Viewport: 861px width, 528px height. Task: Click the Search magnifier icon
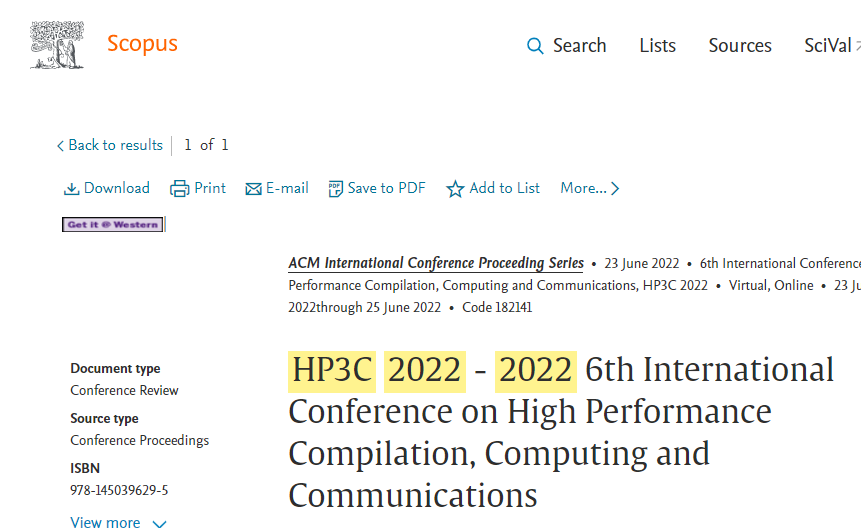click(535, 46)
